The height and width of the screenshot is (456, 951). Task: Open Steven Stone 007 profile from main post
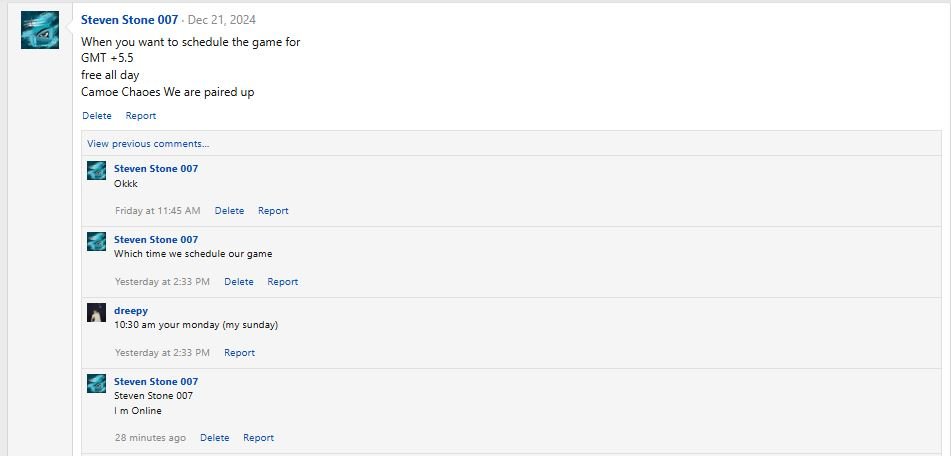pyautogui.click(x=129, y=19)
